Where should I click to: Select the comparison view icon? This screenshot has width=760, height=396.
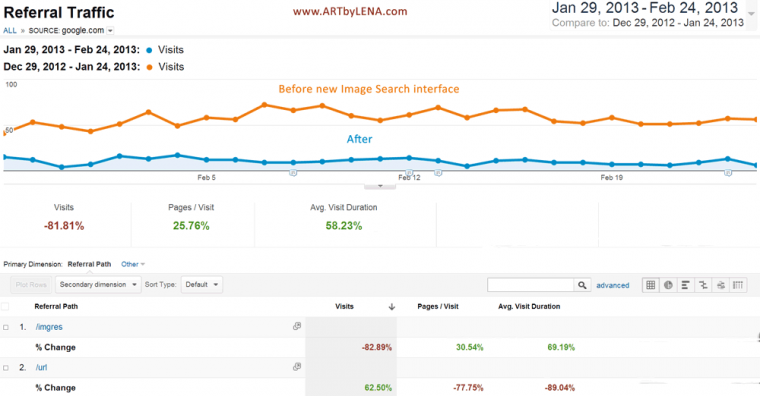tap(703, 285)
